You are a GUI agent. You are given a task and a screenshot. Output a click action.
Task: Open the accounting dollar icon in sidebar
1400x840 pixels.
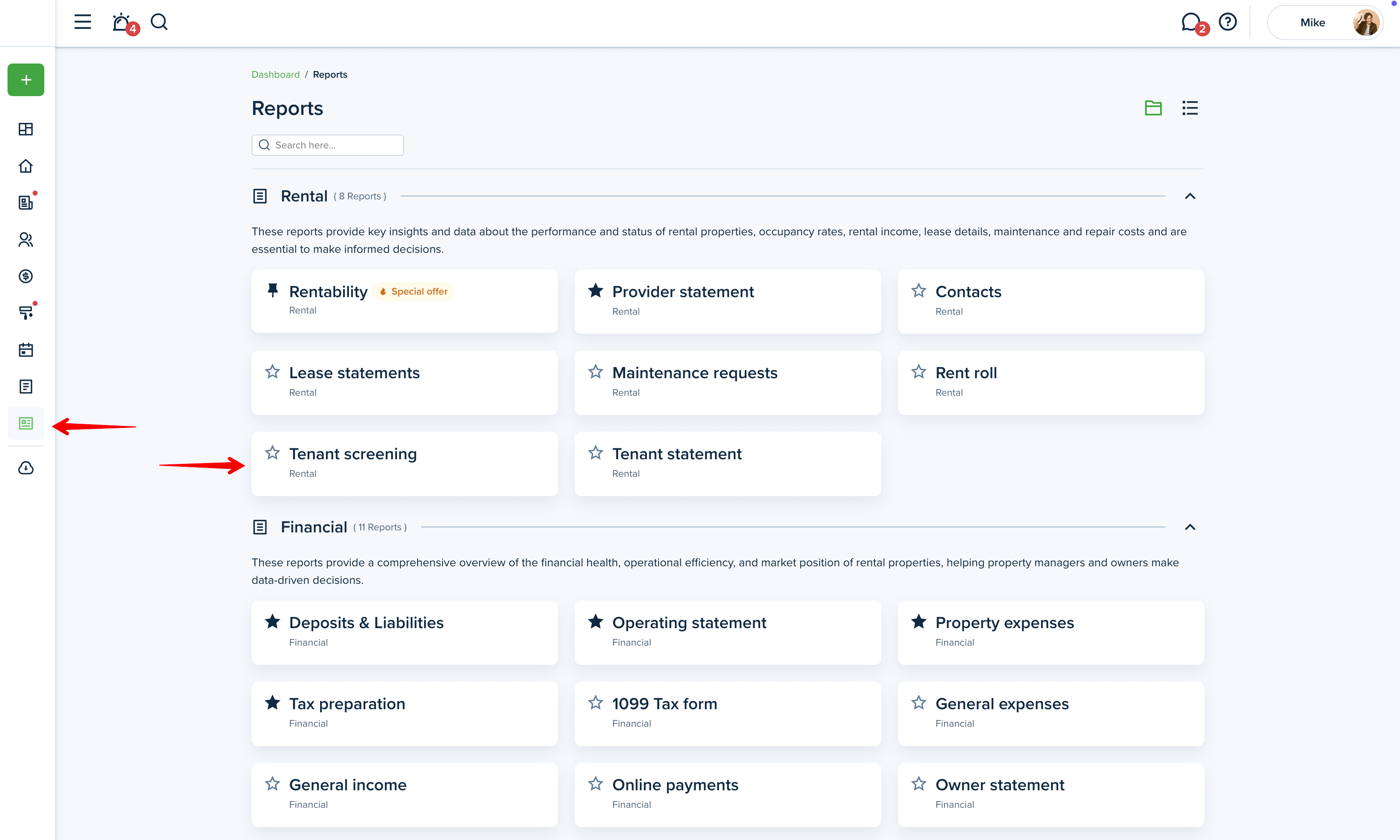[x=26, y=276]
